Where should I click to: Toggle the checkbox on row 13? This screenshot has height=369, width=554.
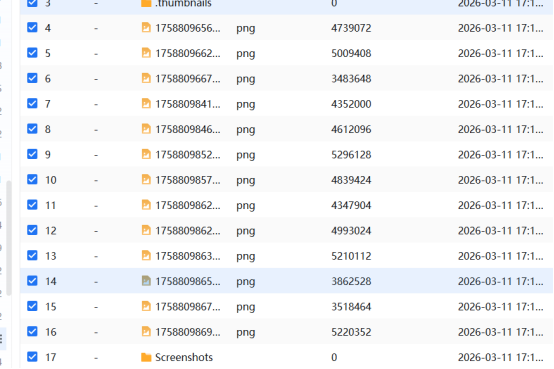(32, 255)
